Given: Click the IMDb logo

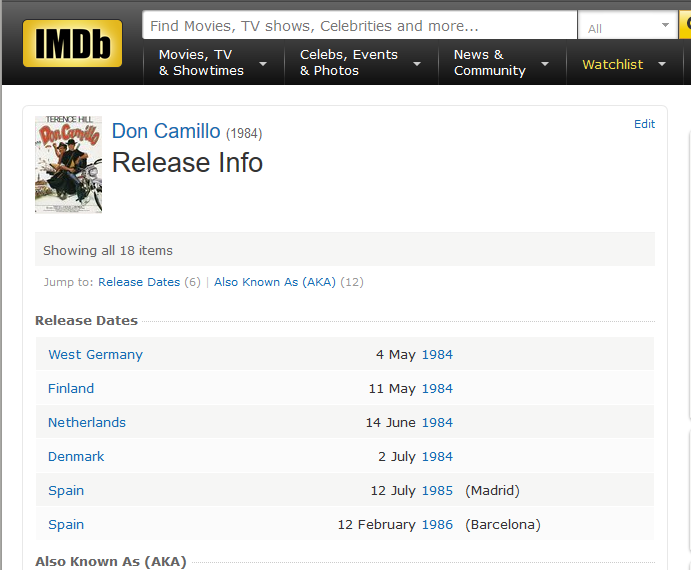Looking at the screenshot, I should 72,43.
